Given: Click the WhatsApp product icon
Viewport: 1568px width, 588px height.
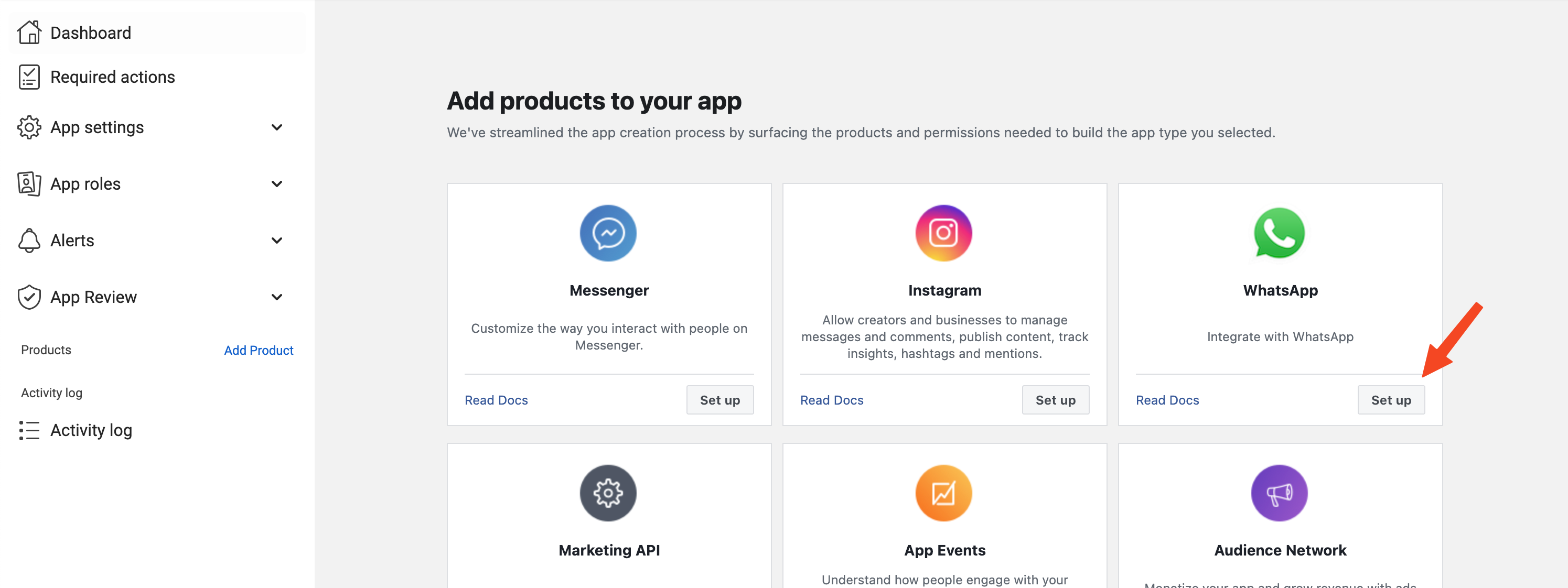Looking at the screenshot, I should pyautogui.click(x=1279, y=233).
